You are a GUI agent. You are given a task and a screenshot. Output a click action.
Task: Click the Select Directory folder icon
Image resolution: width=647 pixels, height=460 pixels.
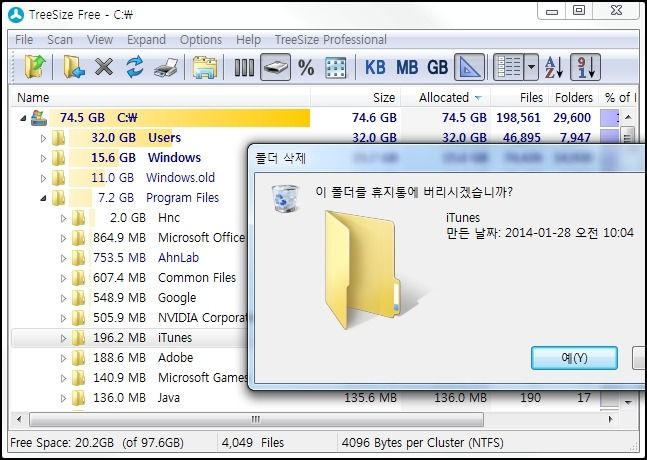(35, 67)
